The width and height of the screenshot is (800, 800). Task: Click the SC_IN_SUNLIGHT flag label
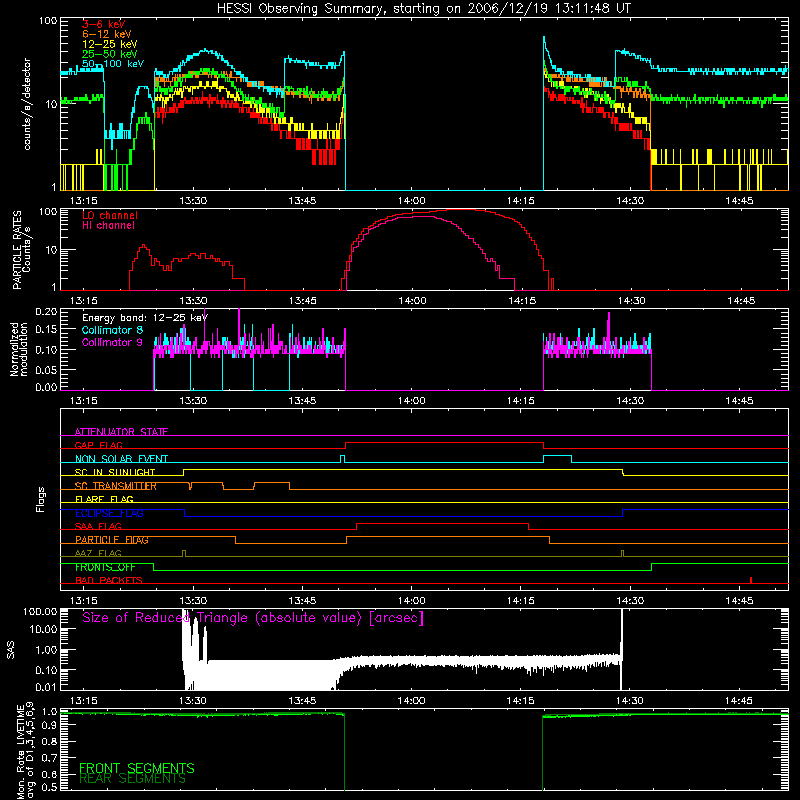click(x=115, y=472)
